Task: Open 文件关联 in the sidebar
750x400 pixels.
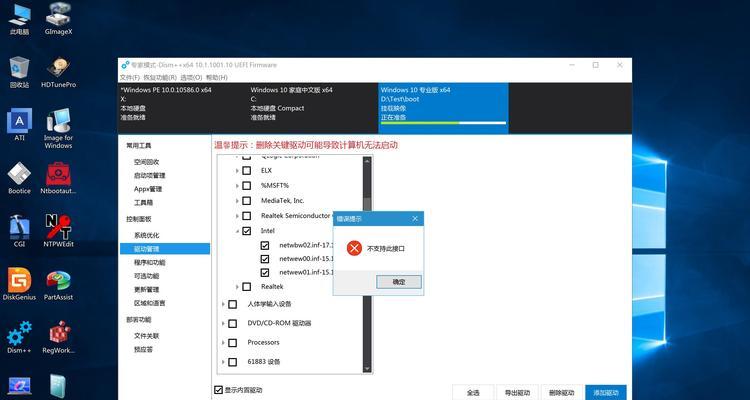Action: tap(146, 336)
